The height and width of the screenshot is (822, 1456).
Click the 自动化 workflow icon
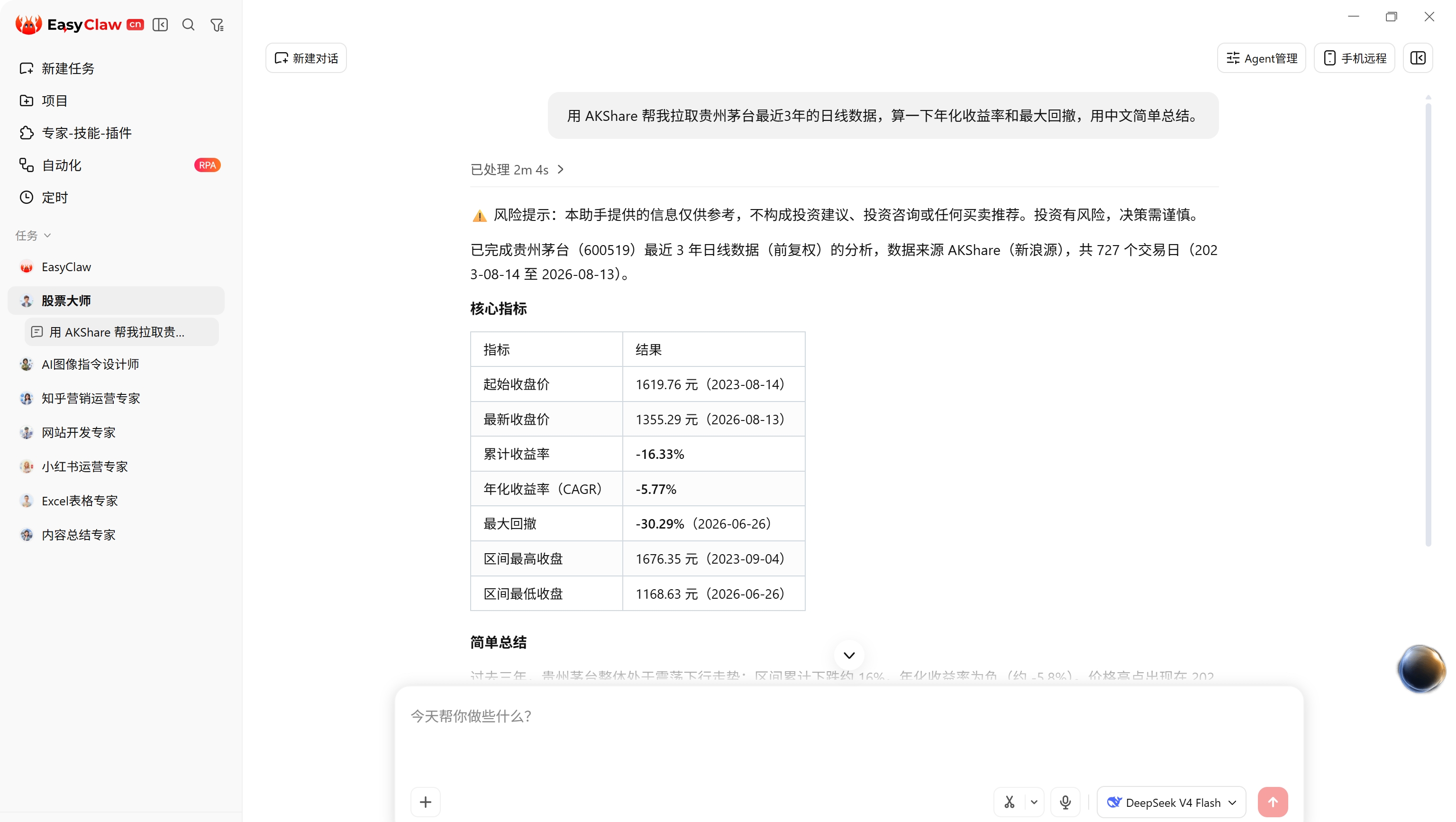tap(26, 165)
